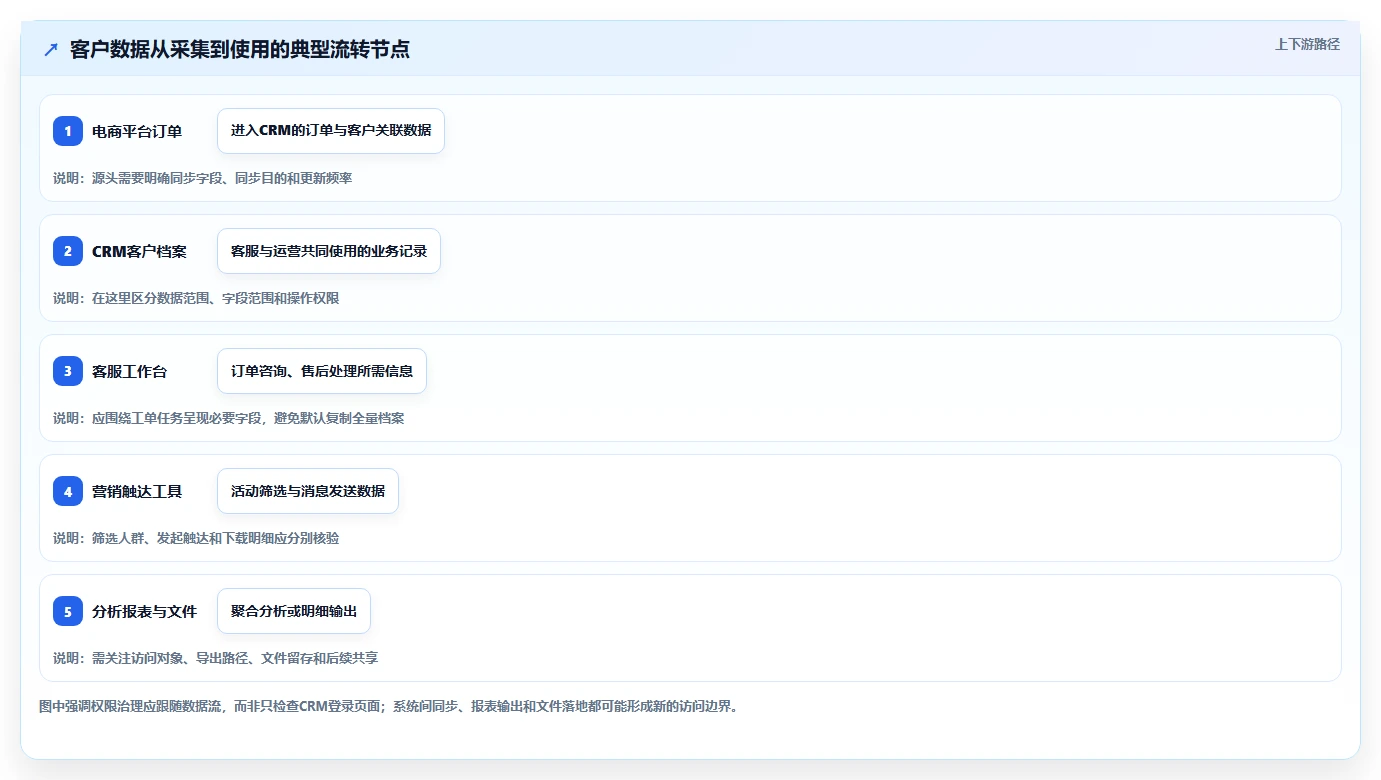Click the note about 同步字段、同步目的和更新频率
The image size is (1381, 780).
coord(203,178)
